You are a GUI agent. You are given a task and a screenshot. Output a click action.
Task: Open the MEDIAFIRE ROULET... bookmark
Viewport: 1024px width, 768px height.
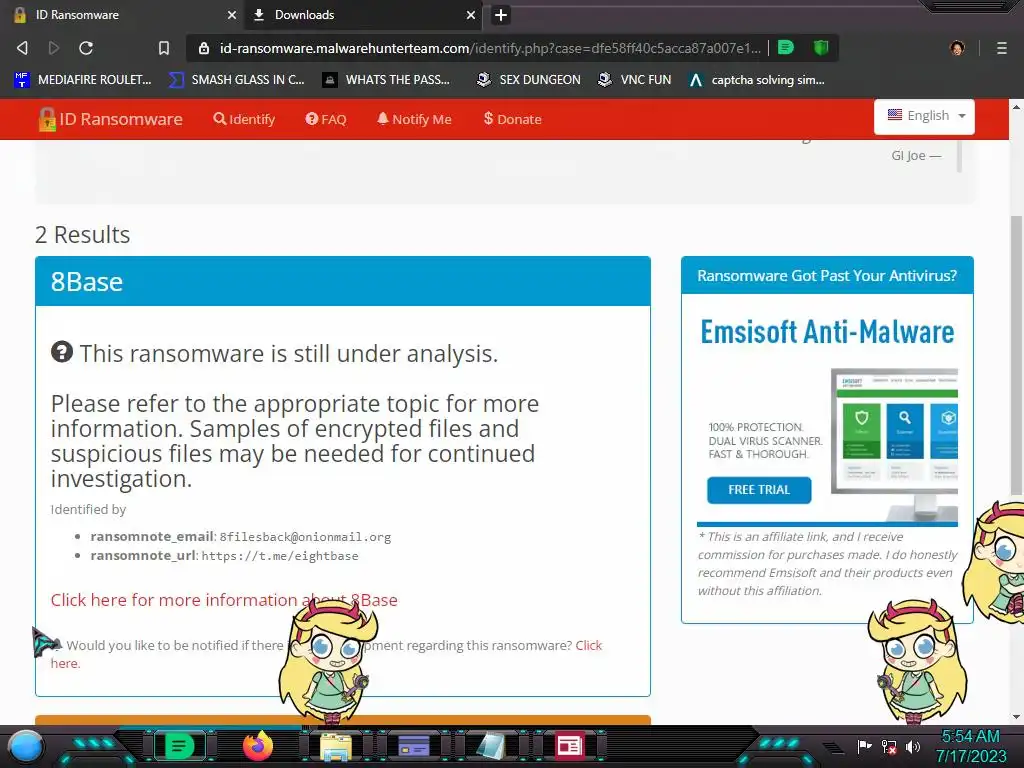[82, 80]
